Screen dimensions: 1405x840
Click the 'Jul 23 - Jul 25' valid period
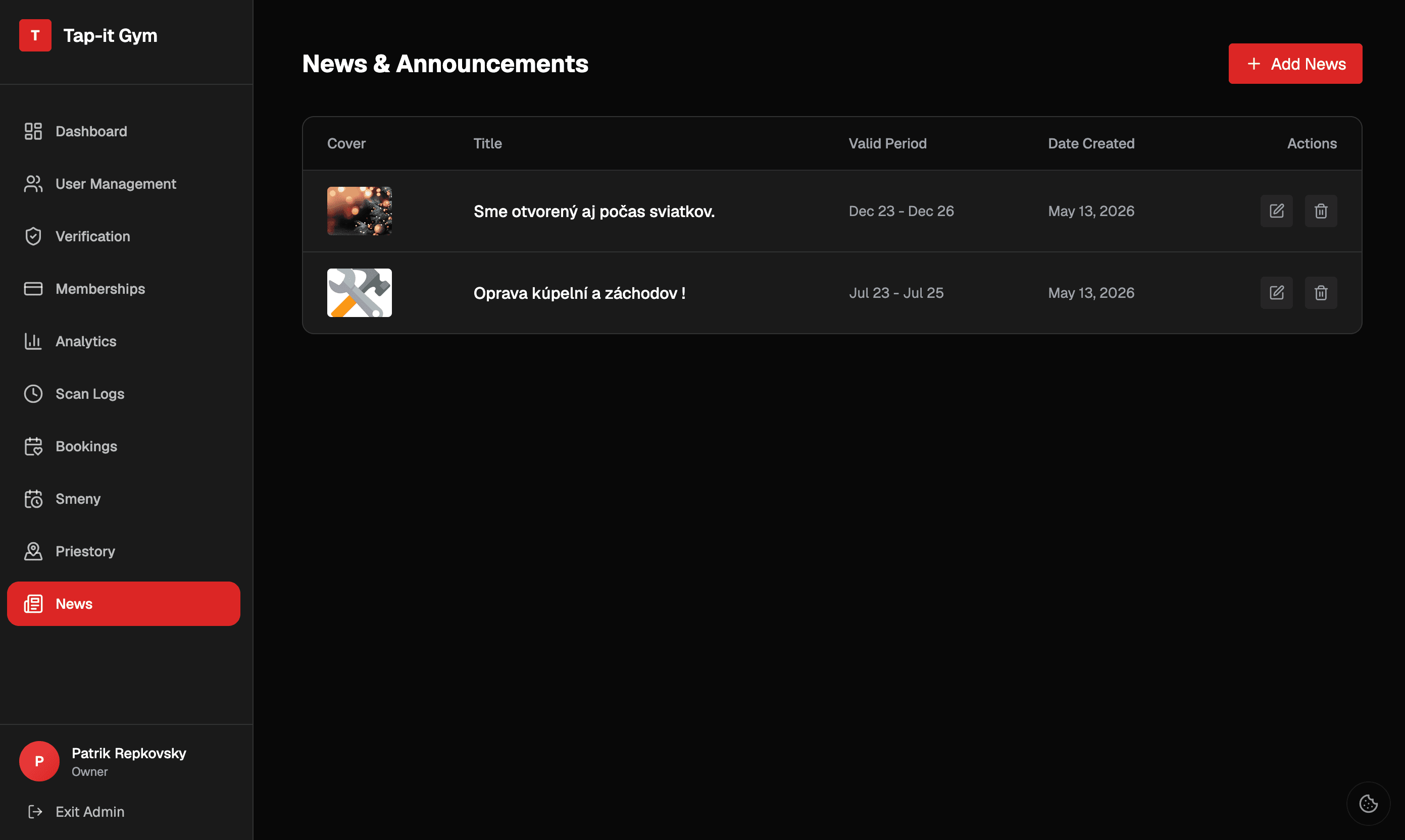(x=896, y=293)
